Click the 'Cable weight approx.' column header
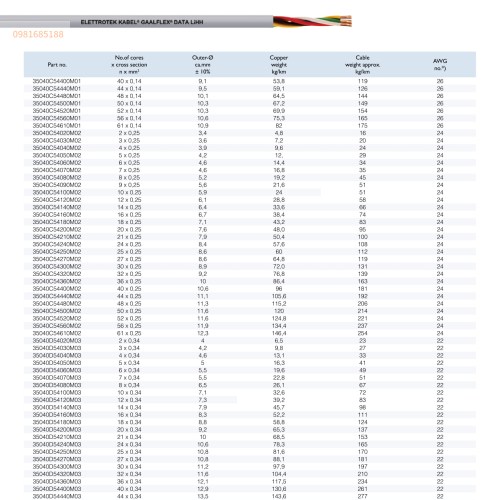The height and width of the screenshot is (500, 500). [x=362, y=65]
